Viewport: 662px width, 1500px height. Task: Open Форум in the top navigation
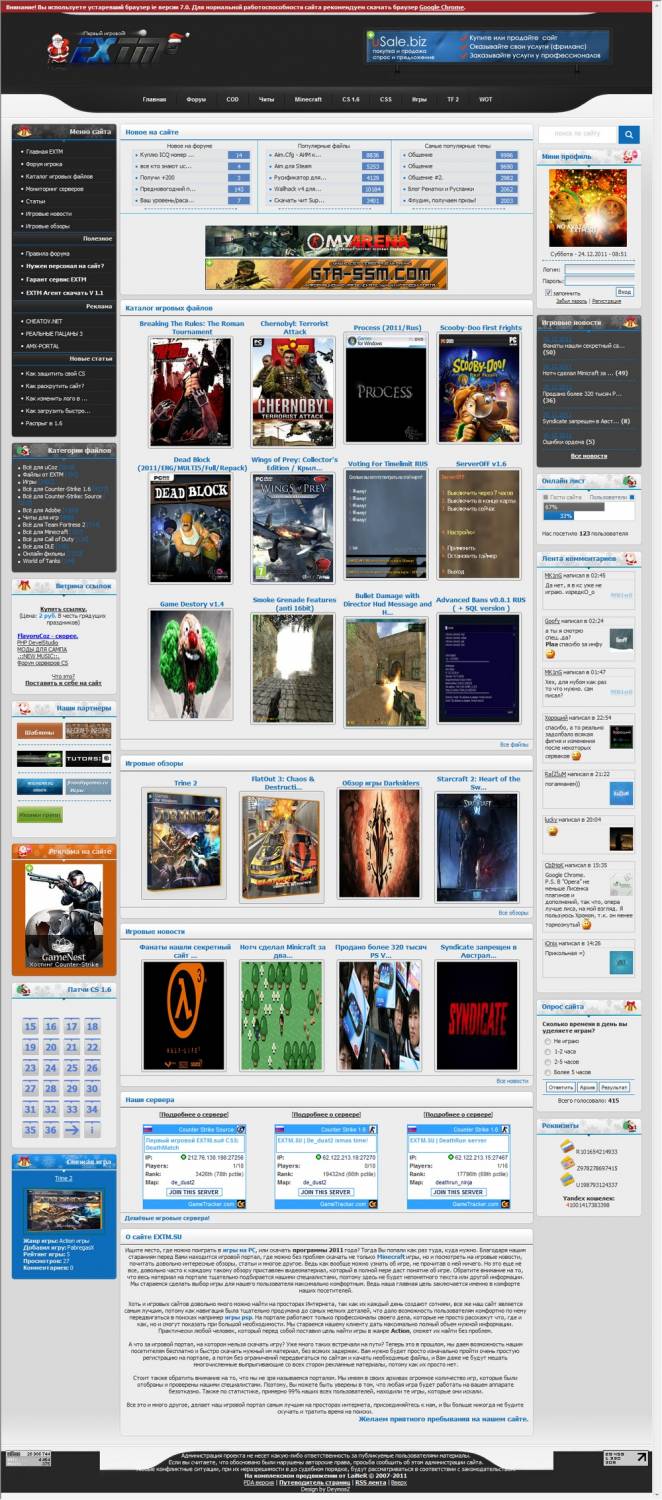(x=196, y=100)
